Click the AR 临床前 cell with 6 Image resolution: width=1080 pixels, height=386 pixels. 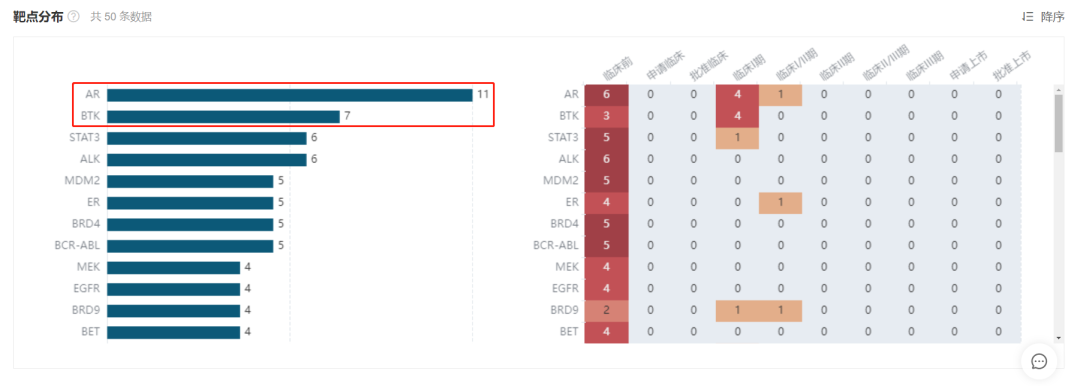606,95
